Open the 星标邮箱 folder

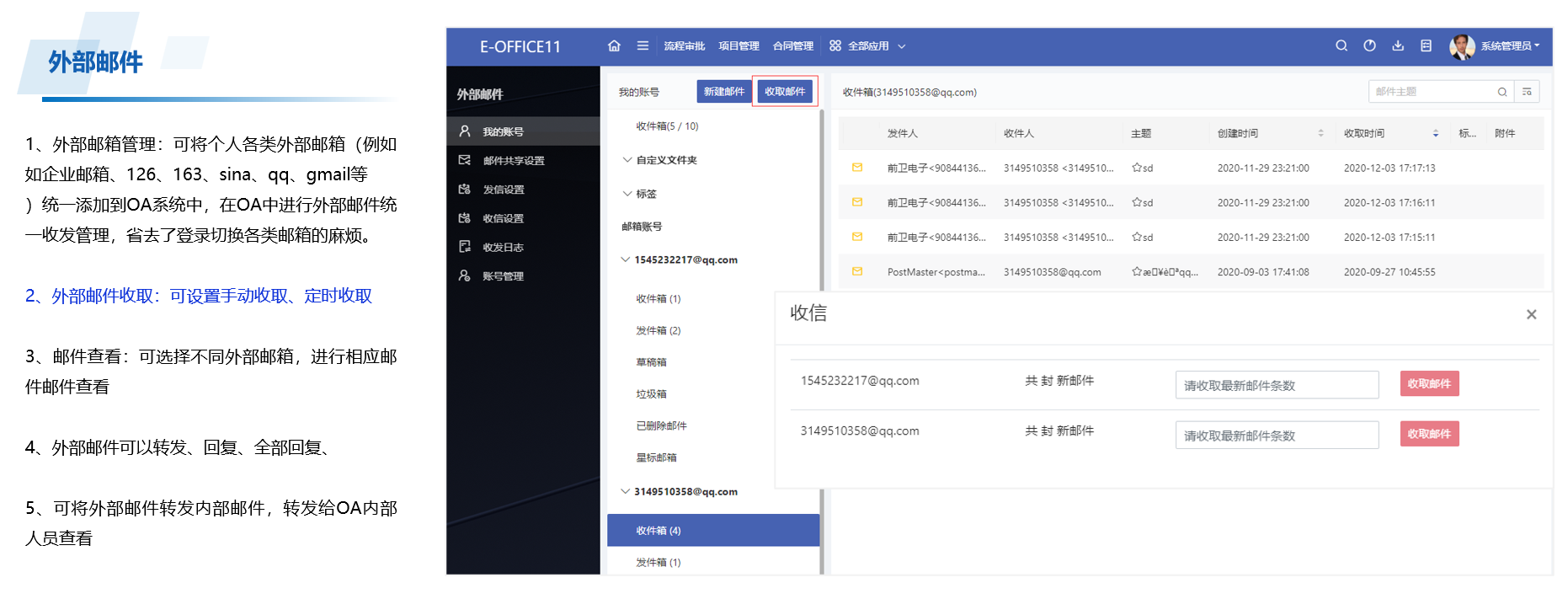(656, 458)
